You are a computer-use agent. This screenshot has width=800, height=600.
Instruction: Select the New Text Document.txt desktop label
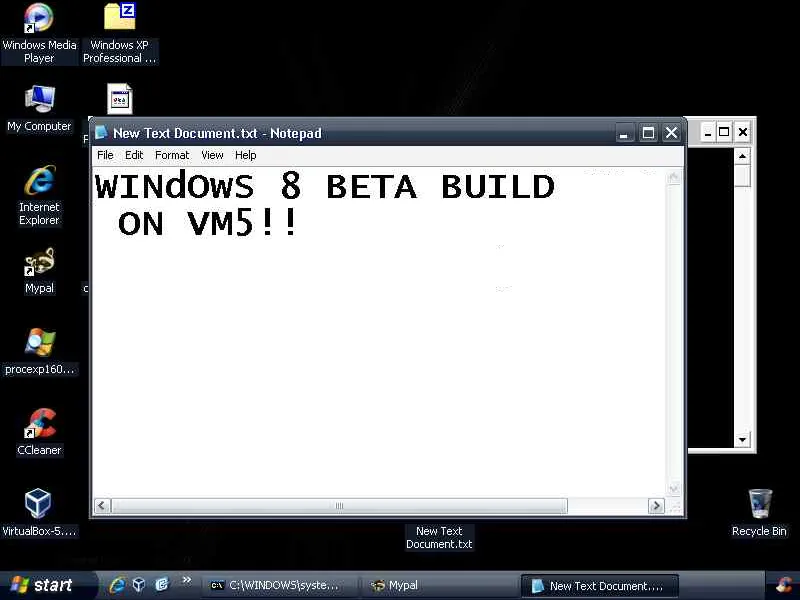tap(439, 538)
